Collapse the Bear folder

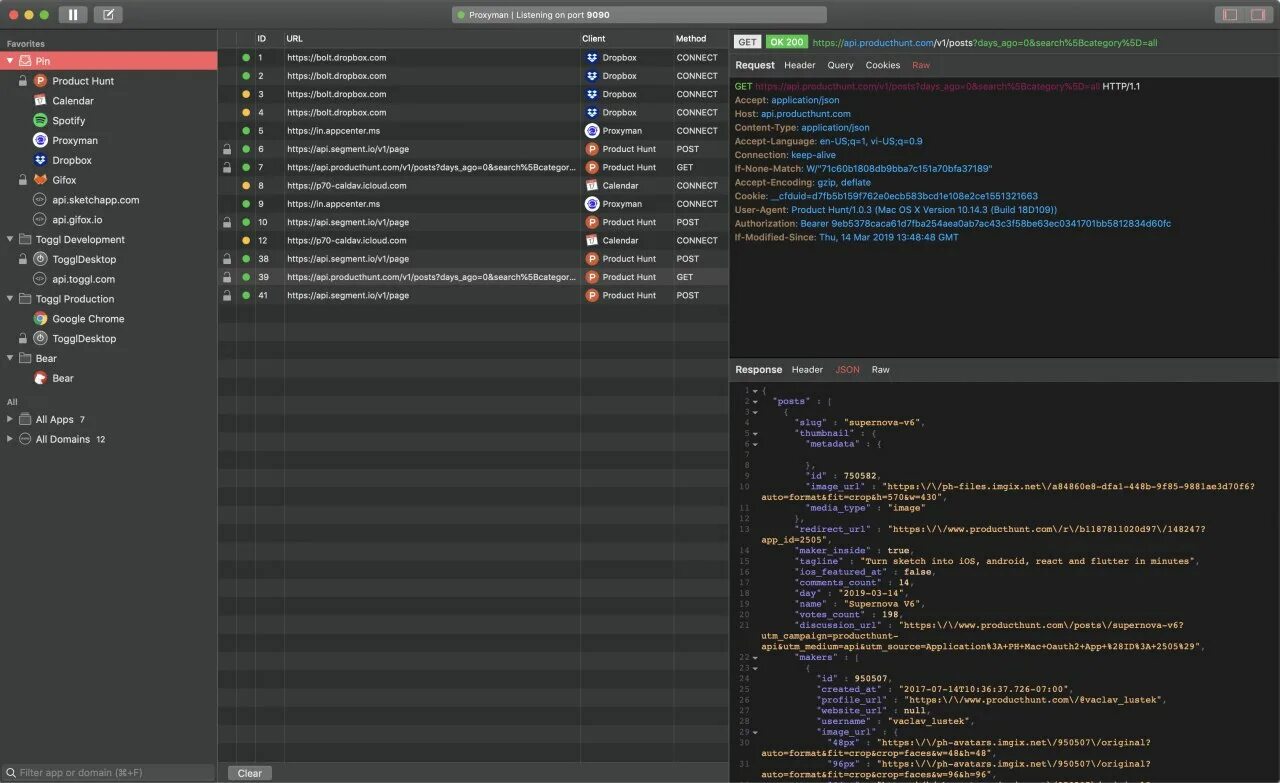[10, 358]
